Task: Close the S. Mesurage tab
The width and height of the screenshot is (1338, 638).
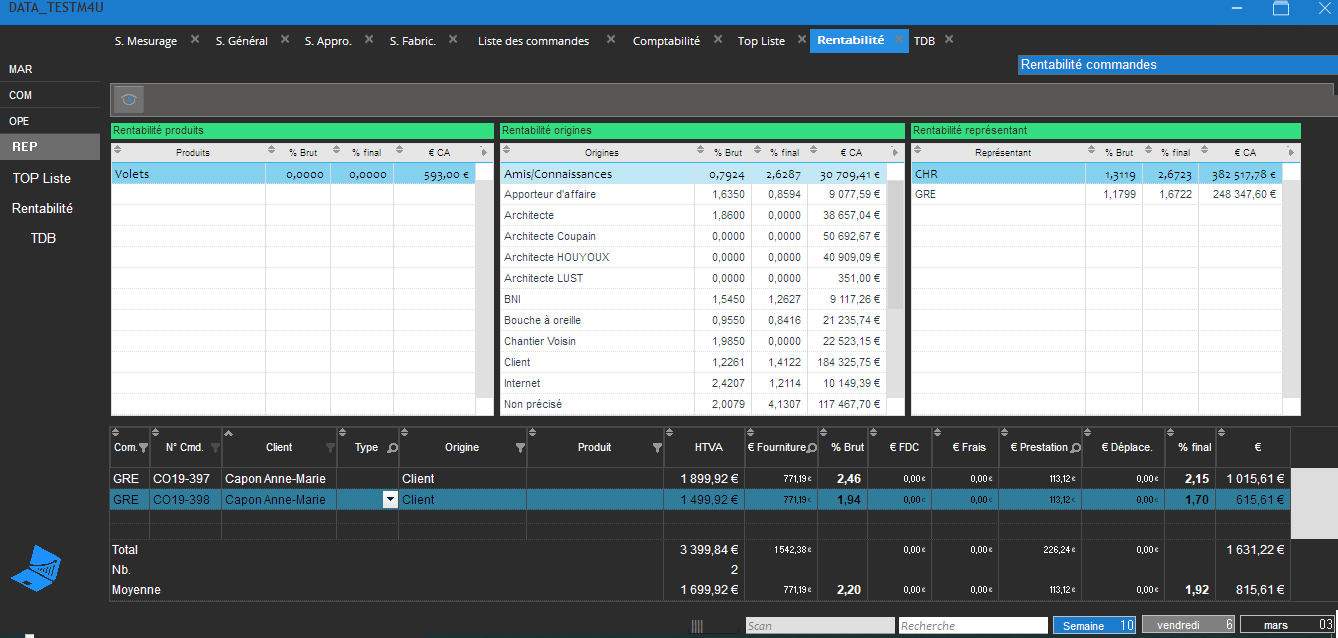Action: 195,40
